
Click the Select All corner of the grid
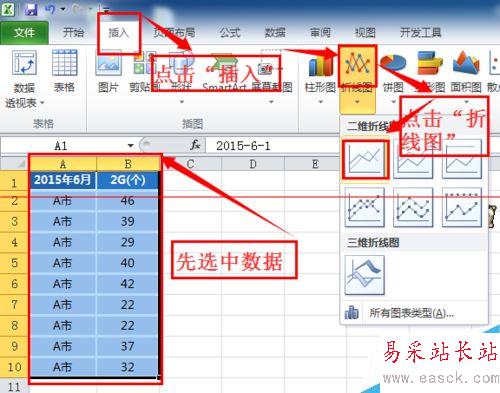tap(14, 164)
